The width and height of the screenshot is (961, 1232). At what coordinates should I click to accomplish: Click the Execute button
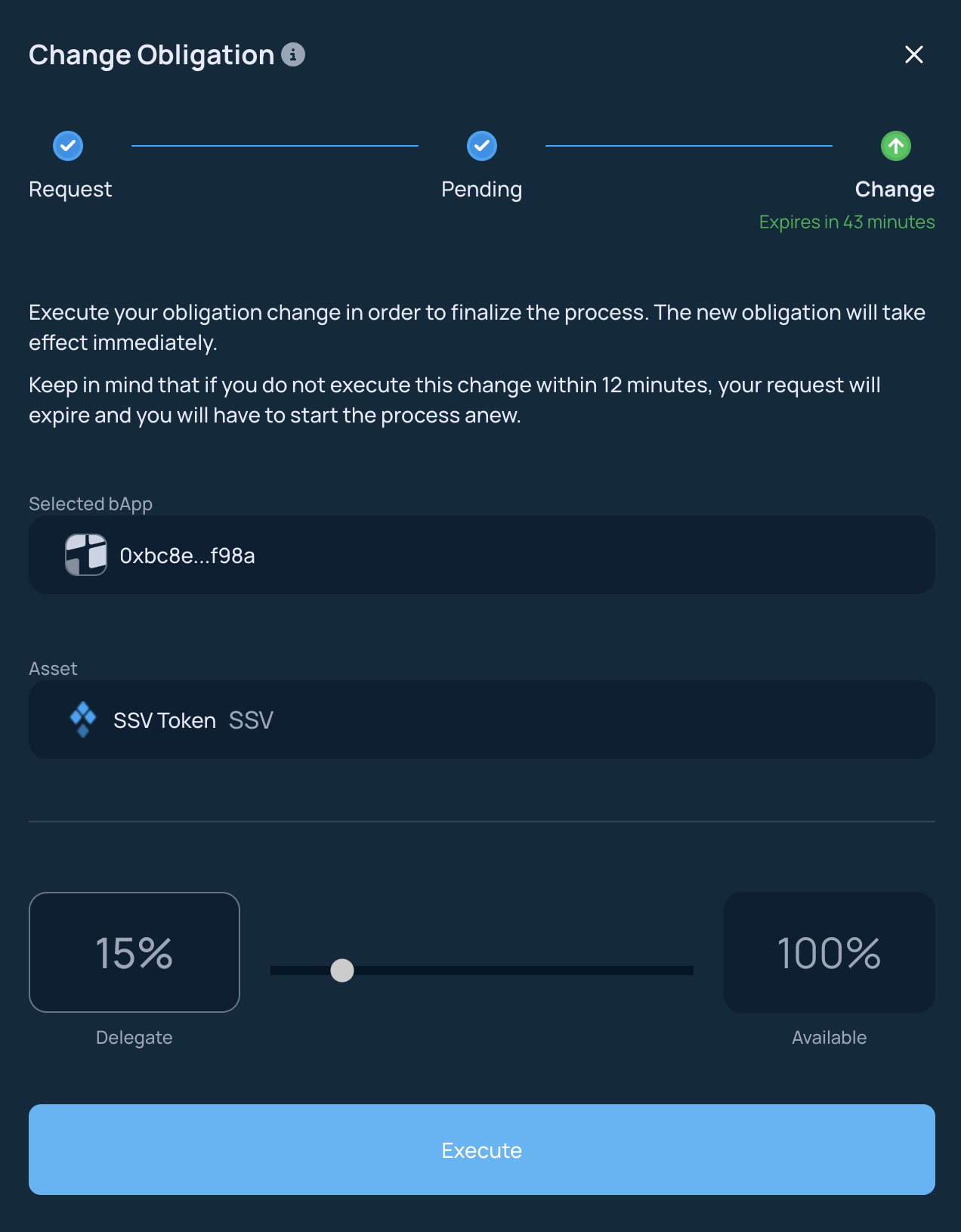tap(482, 1150)
